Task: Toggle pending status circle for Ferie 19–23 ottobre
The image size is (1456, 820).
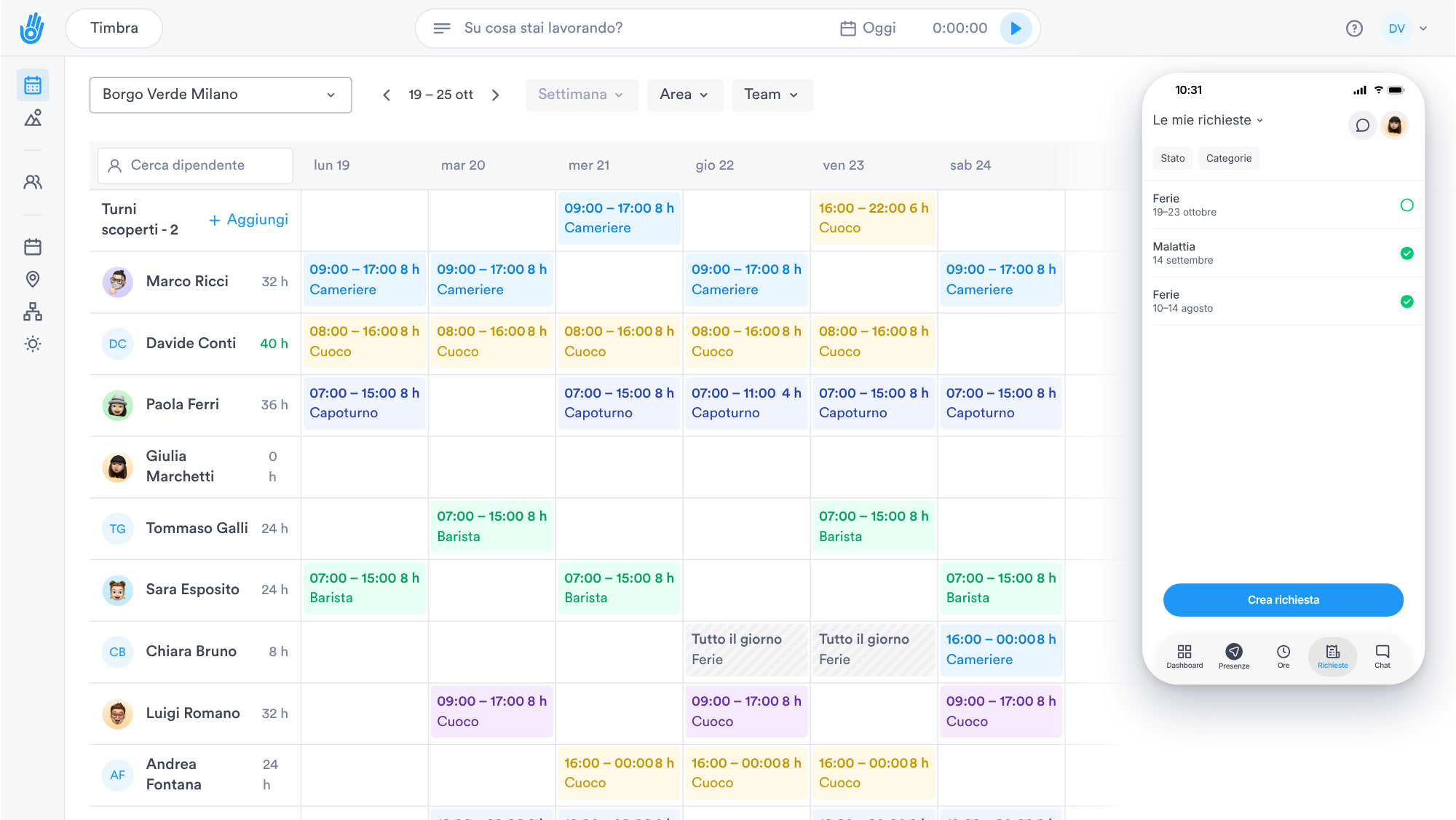Action: 1406,205
